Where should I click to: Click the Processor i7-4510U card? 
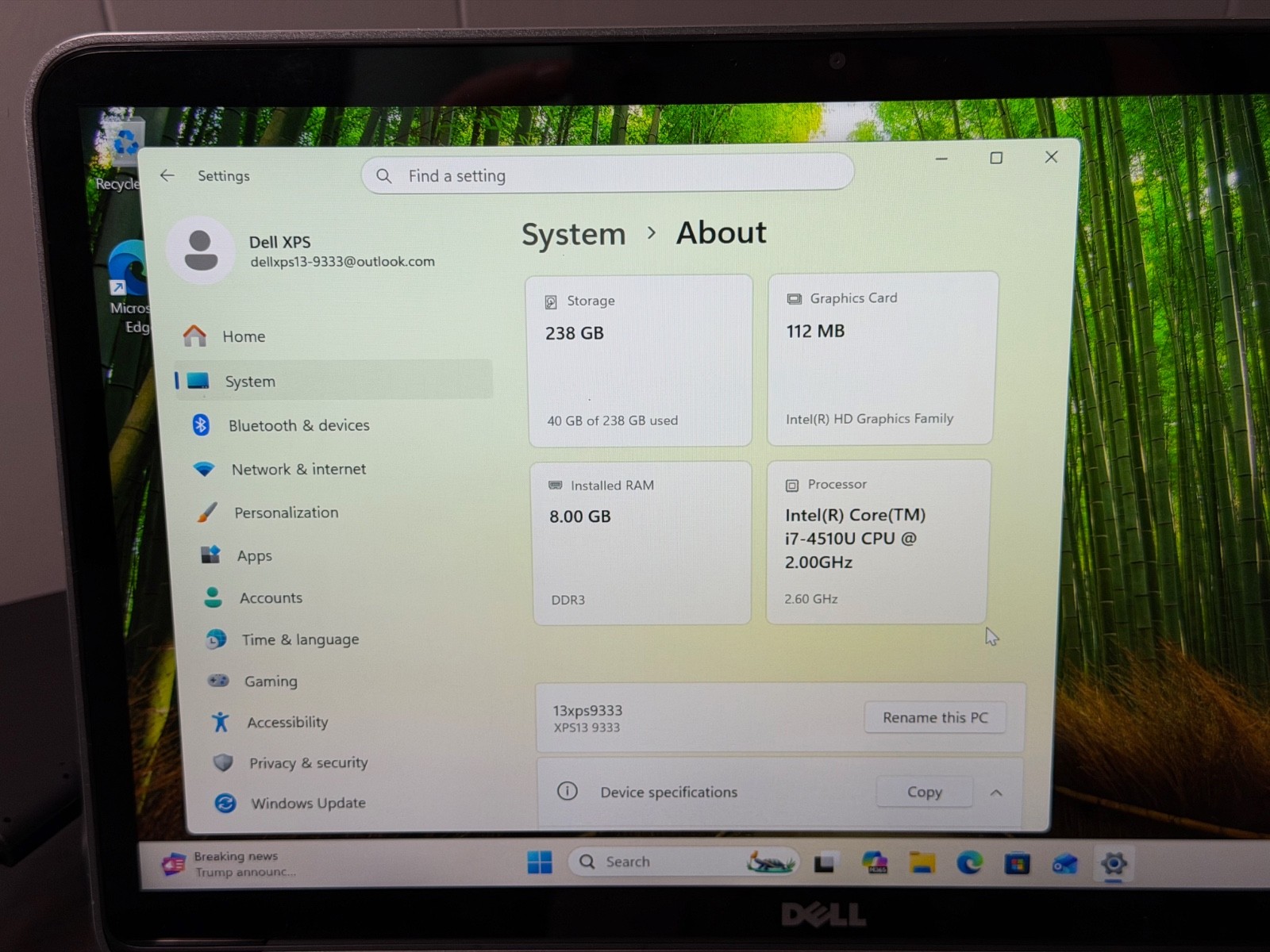pyautogui.click(x=878, y=542)
